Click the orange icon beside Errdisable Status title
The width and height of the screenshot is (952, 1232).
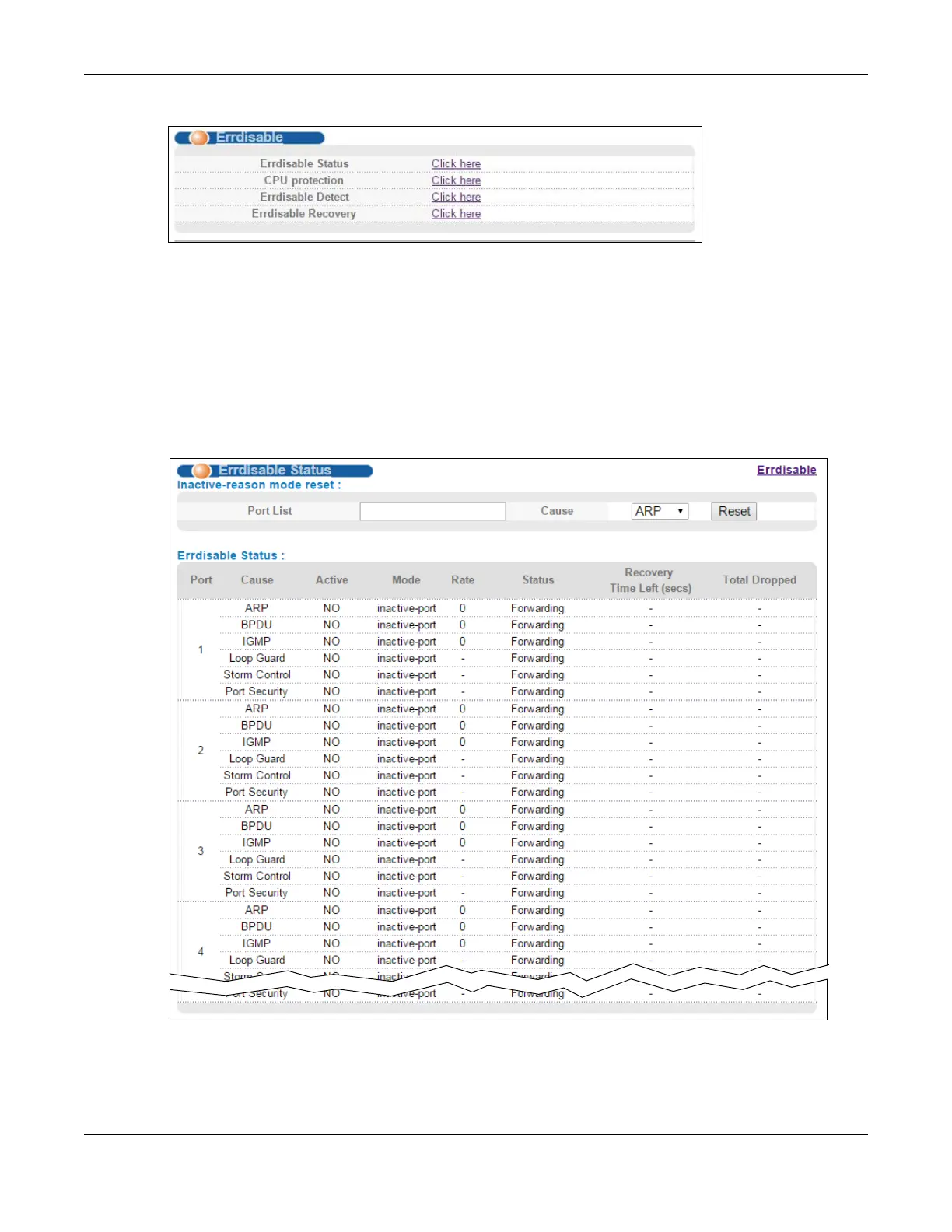201,471
